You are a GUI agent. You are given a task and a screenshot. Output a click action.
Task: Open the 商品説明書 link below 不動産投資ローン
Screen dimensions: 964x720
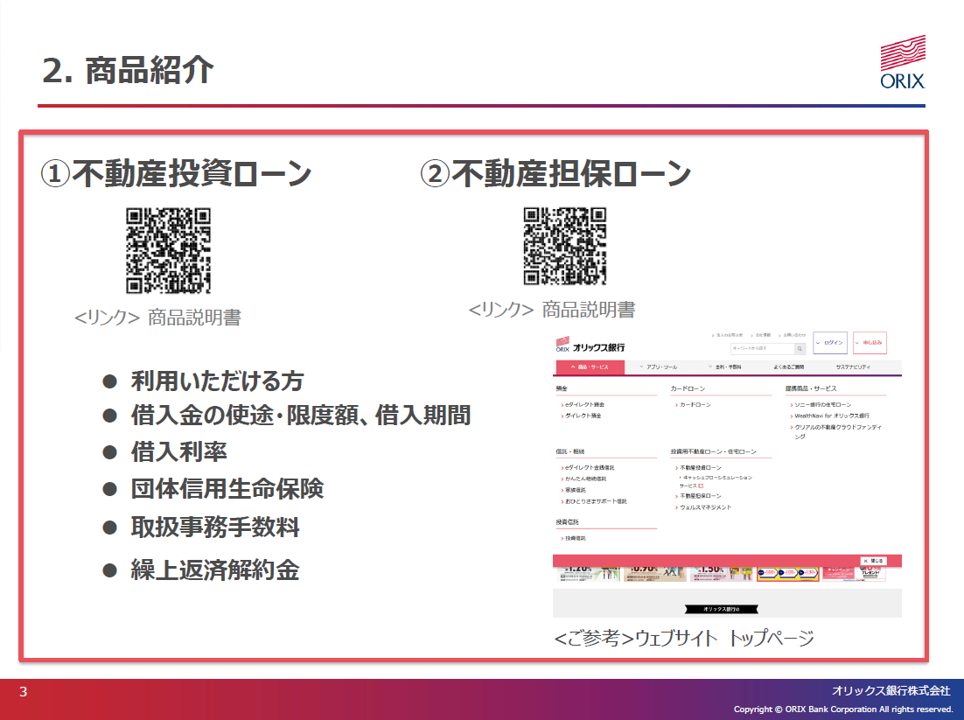point(158,317)
